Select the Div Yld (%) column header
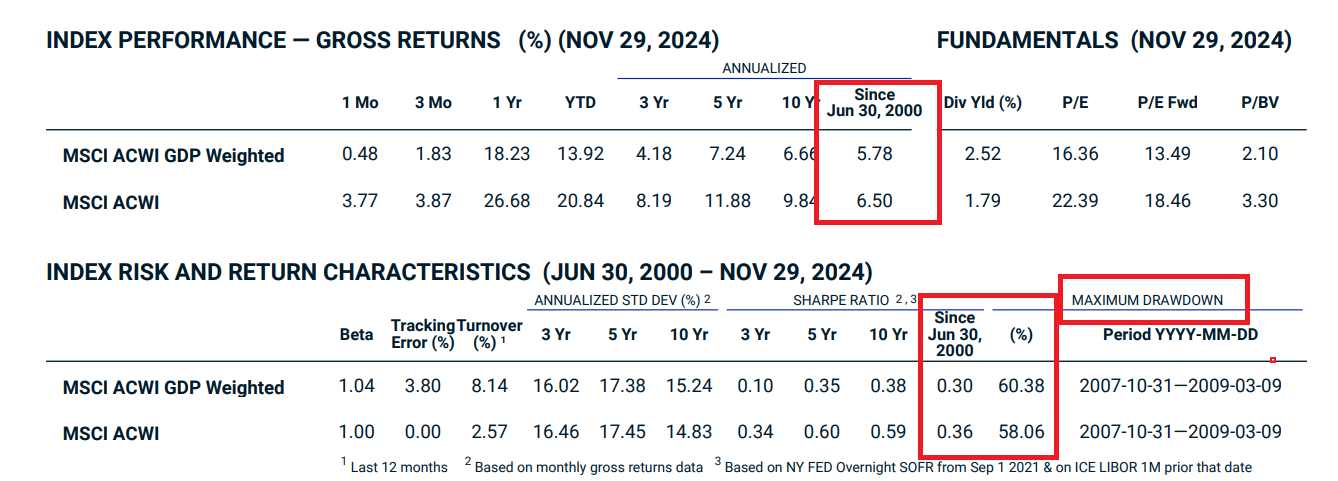Image resolution: width=1338 pixels, height=481 pixels. [982, 102]
